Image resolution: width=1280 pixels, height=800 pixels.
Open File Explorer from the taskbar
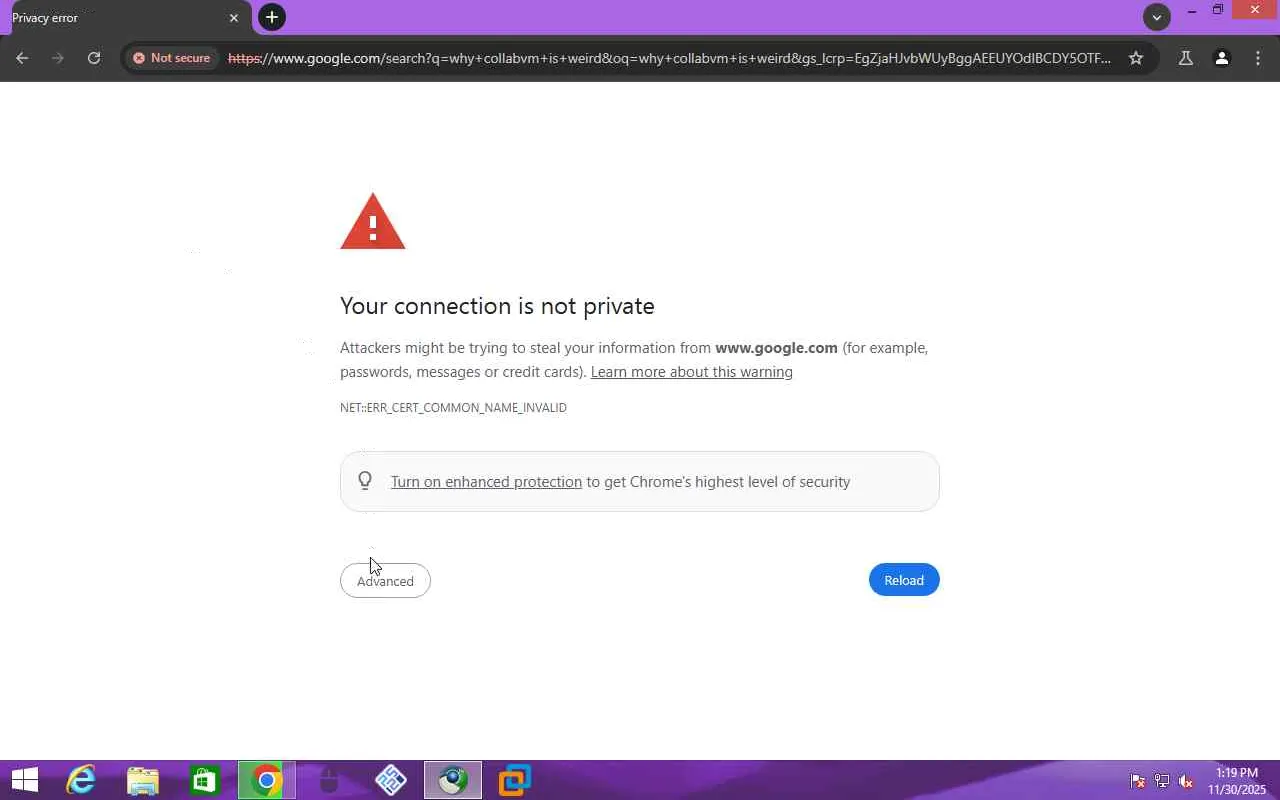point(142,780)
